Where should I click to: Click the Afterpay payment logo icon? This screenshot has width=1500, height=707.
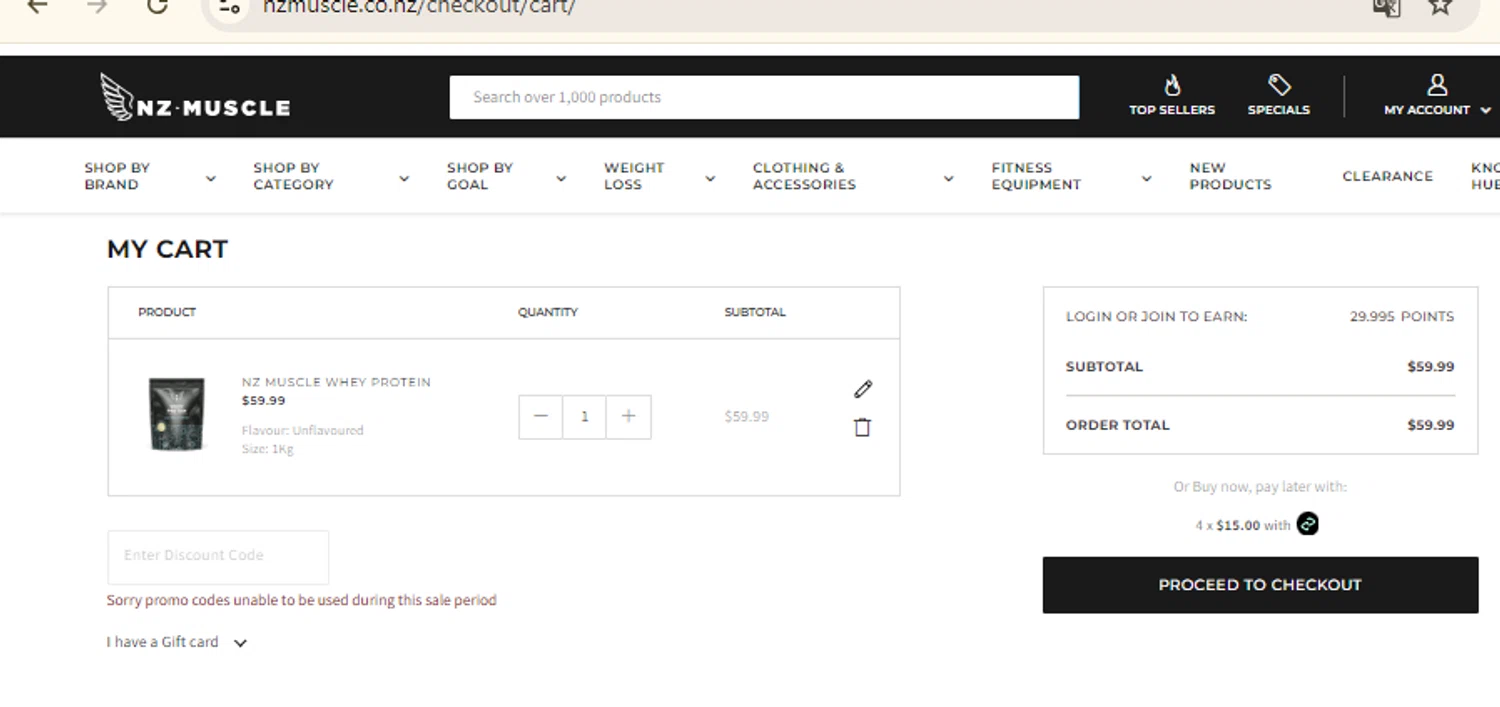[x=1308, y=524]
